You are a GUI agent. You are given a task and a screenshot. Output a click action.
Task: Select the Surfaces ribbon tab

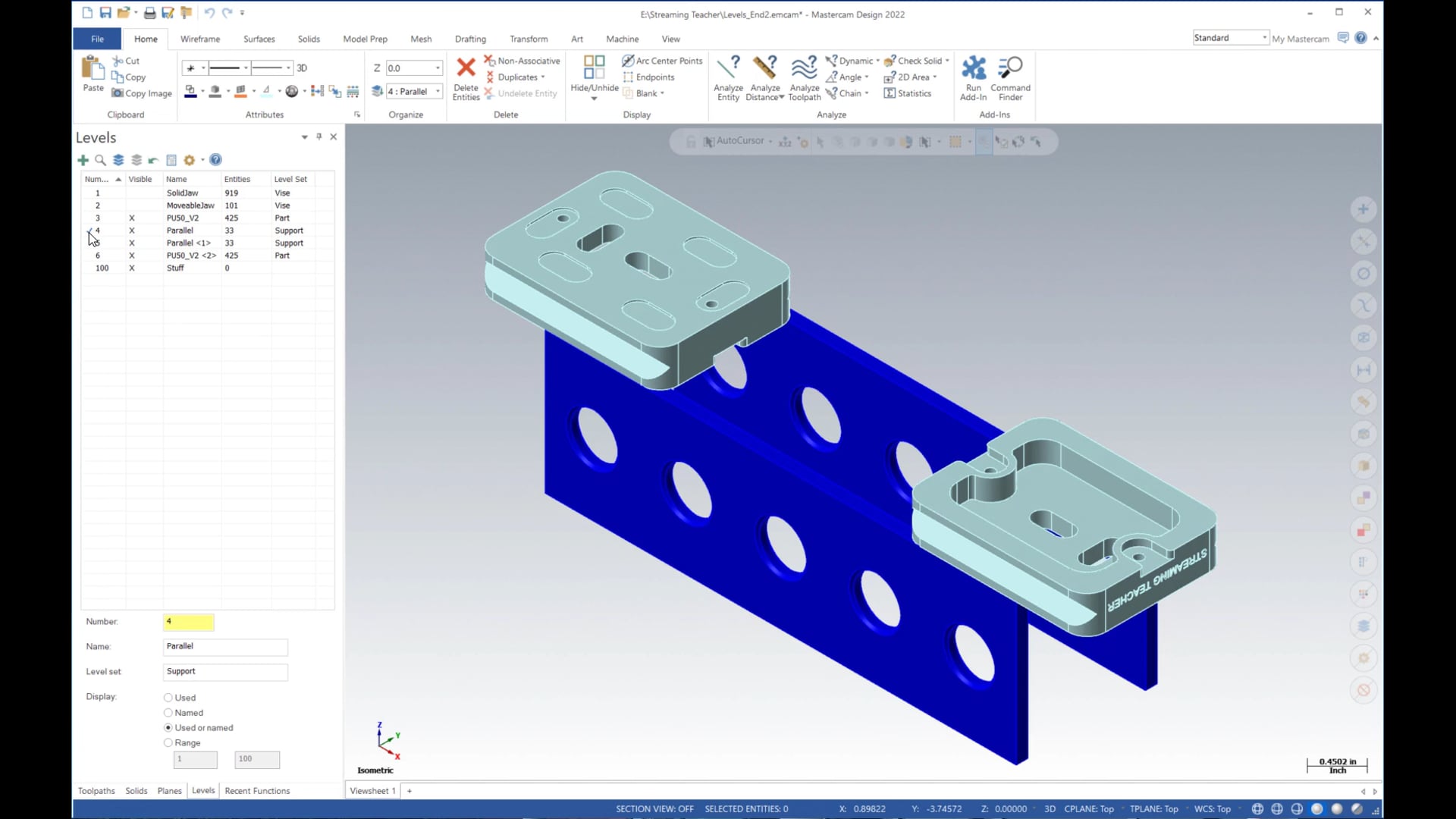click(258, 38)
